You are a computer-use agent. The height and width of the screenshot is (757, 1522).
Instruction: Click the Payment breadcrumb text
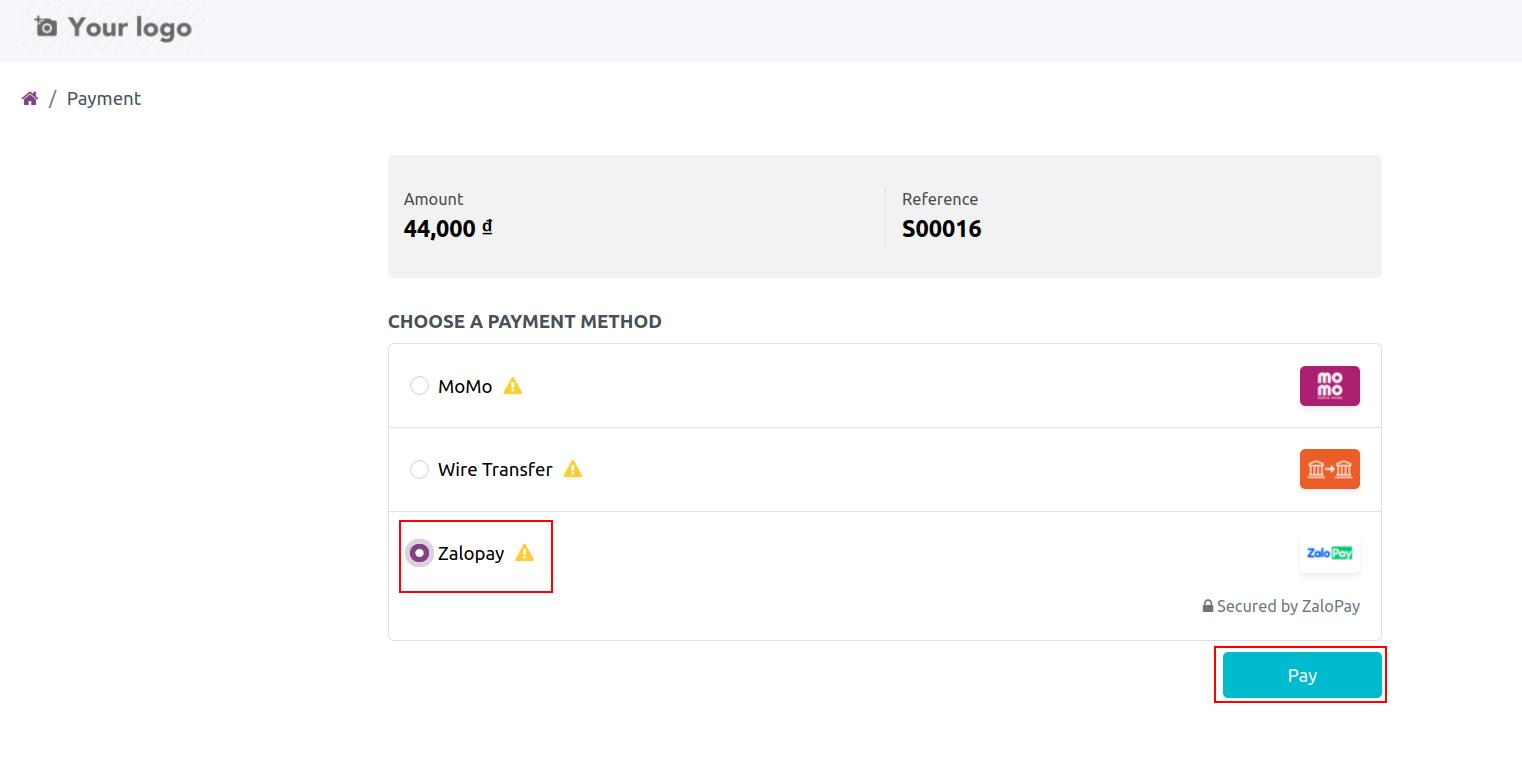[x=104, y=98]
